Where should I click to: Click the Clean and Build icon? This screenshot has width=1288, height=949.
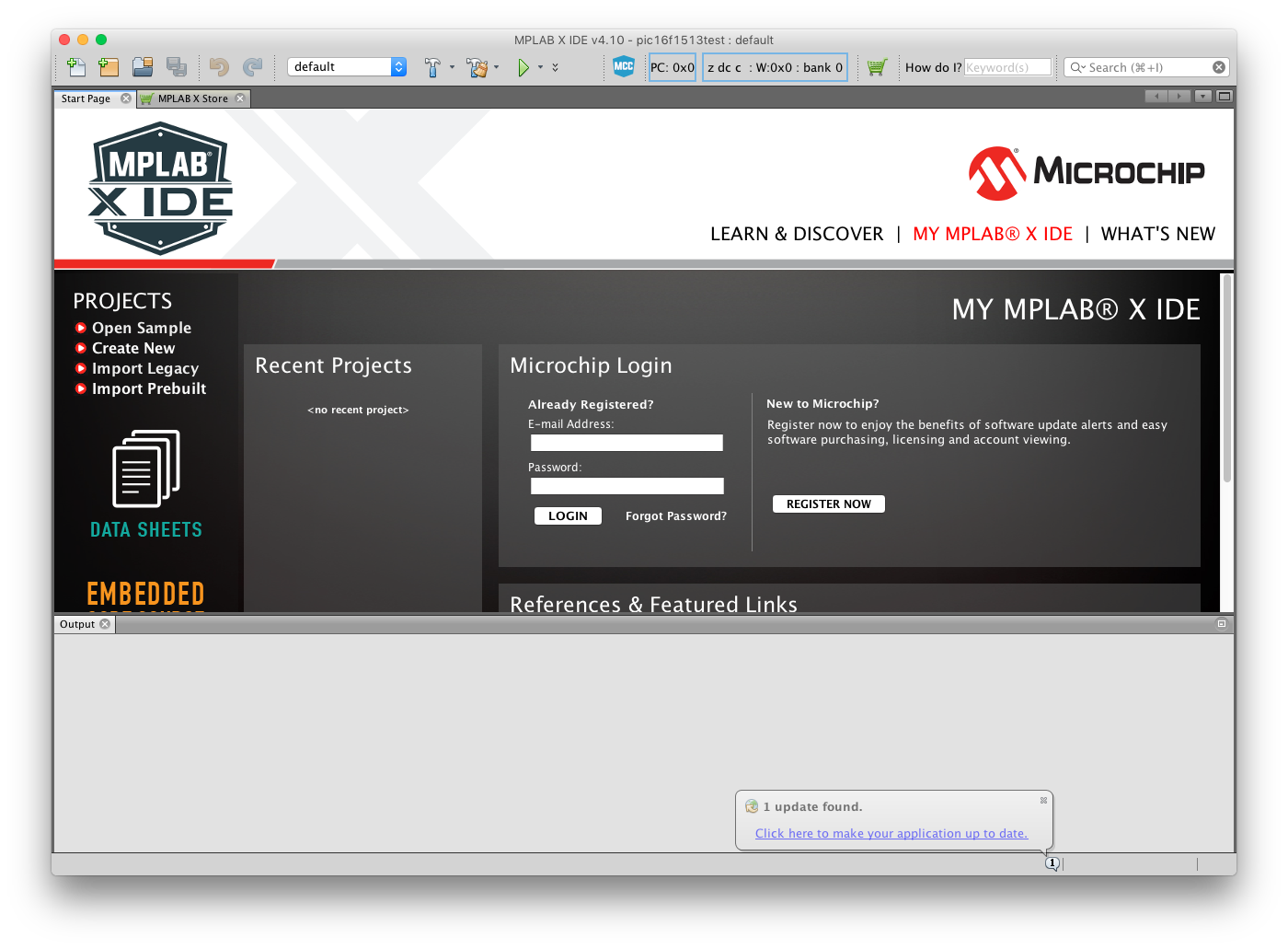click(477, 67)
